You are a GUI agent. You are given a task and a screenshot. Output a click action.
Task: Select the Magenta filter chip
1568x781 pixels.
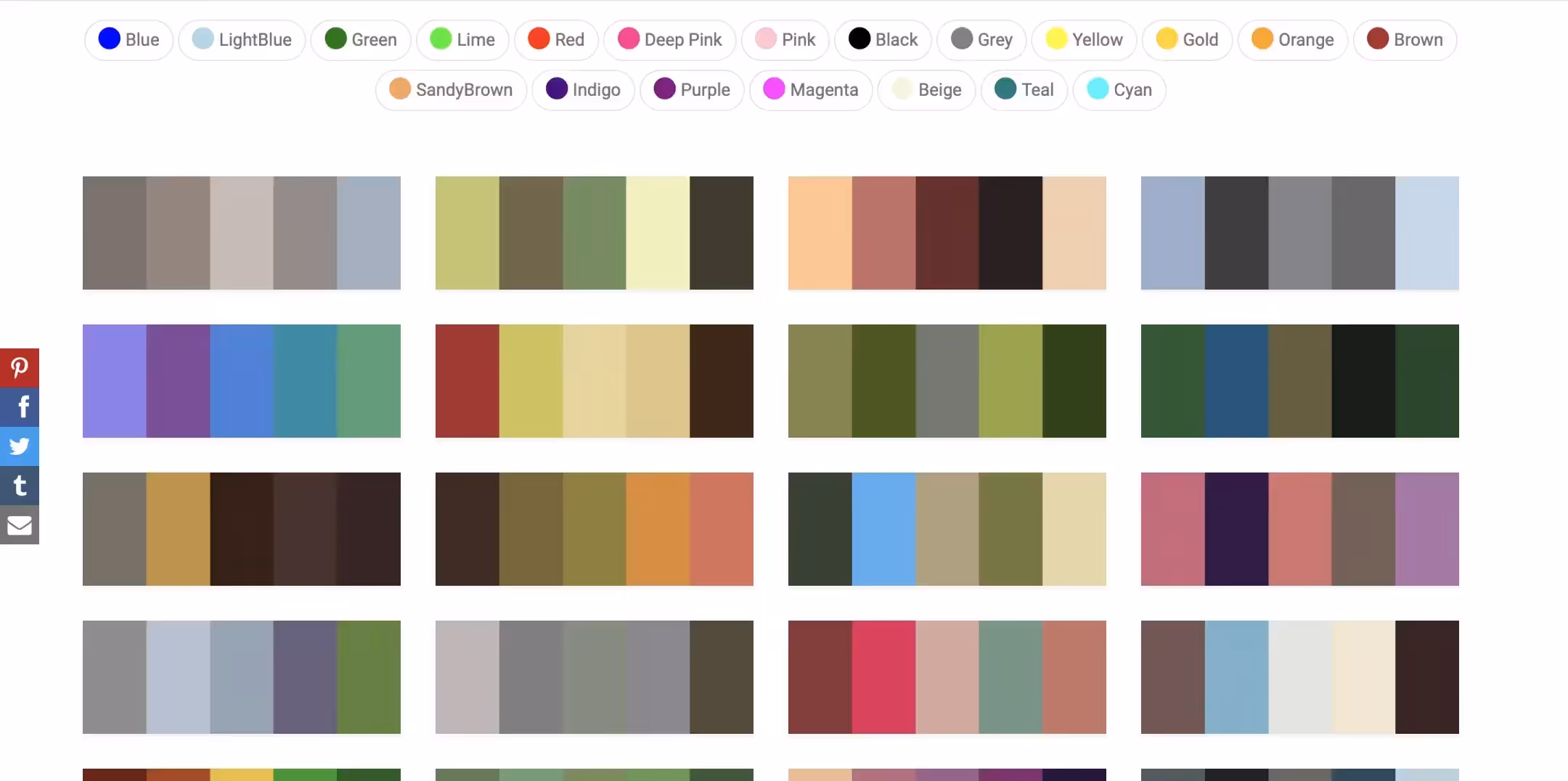[810, 90]
